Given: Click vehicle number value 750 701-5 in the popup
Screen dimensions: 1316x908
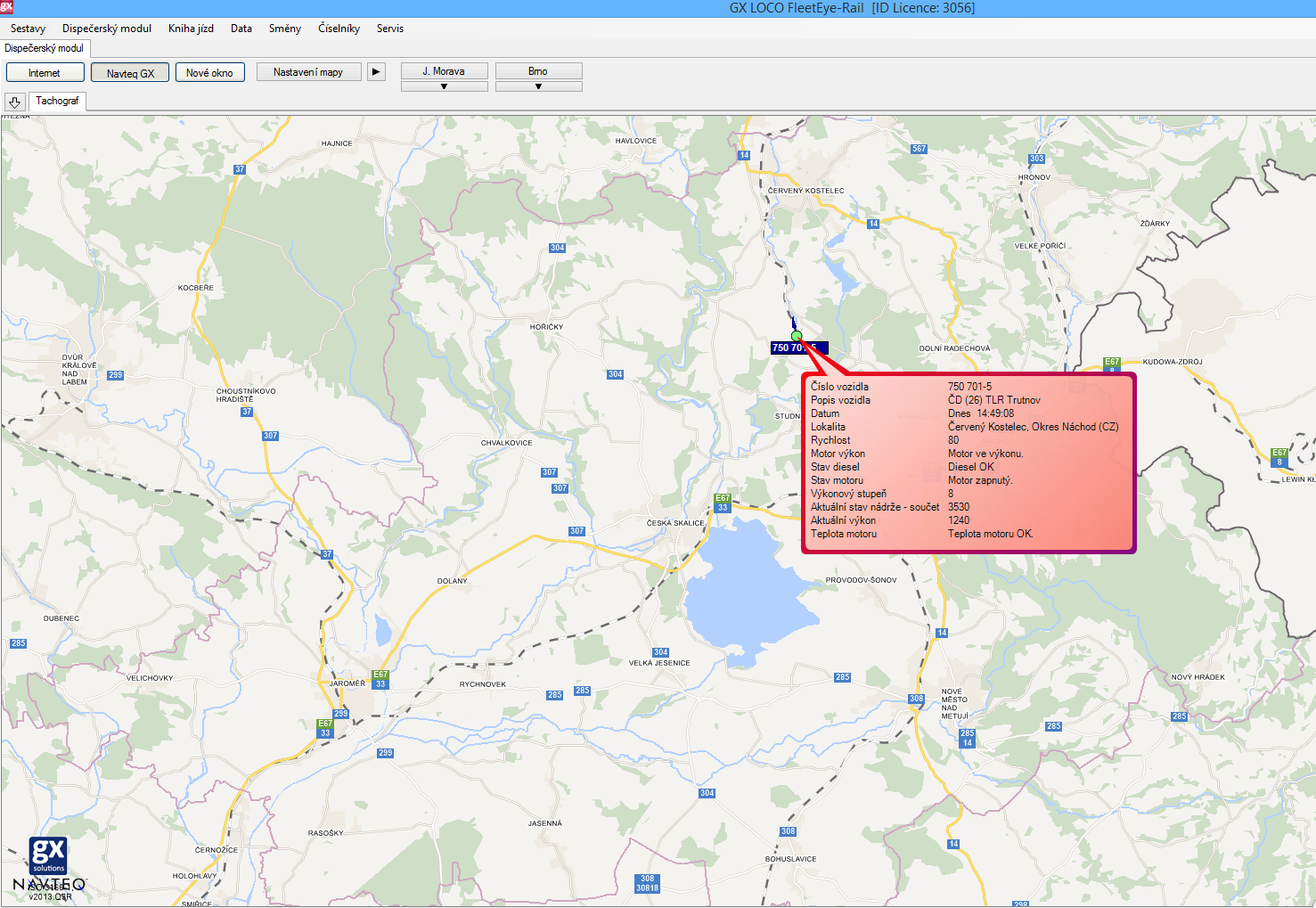Looking at the screenshot, I should pos(969,387).
